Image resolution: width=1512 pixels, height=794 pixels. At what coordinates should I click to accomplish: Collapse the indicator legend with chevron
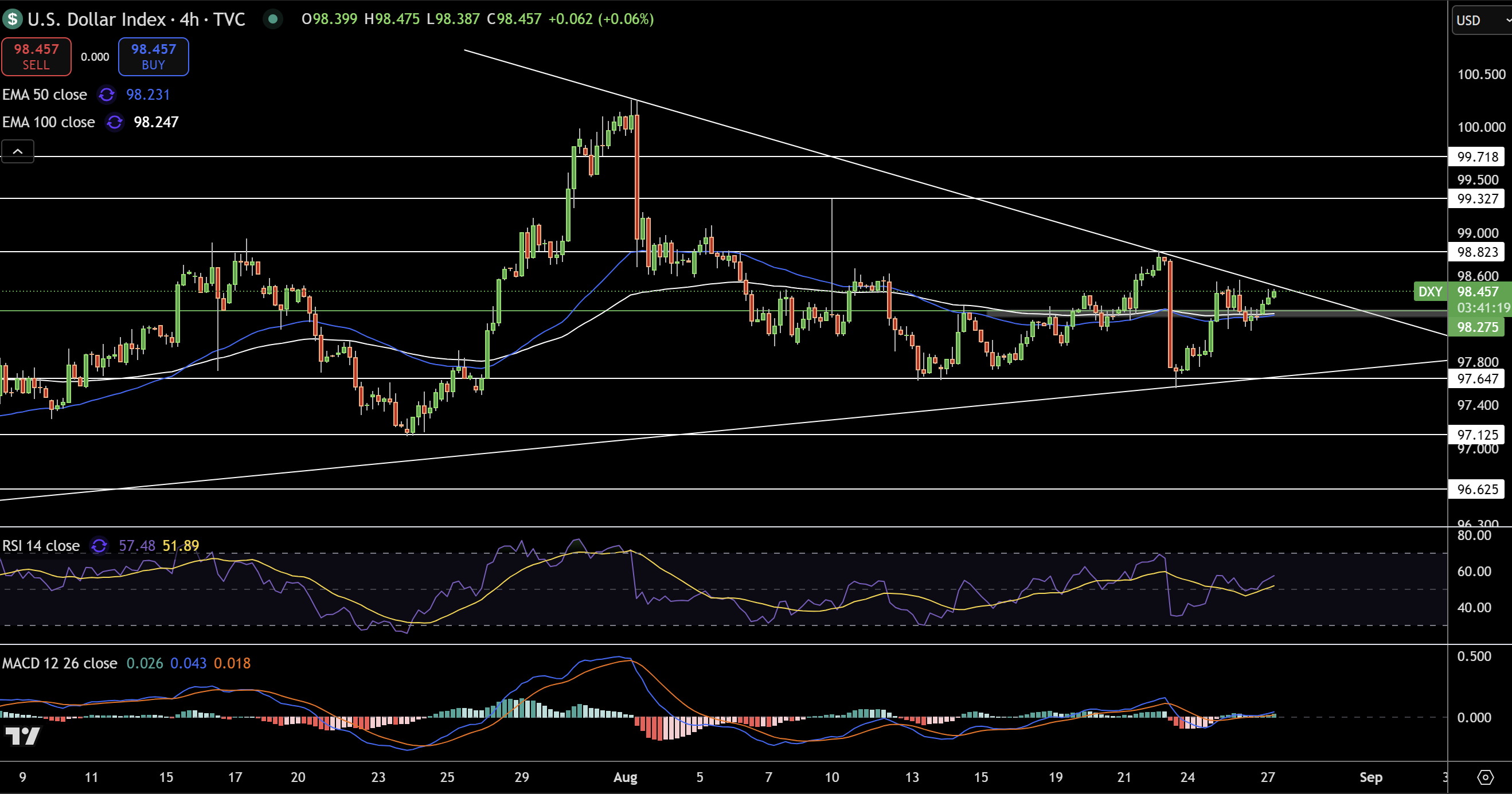pyautogui.click(x=18, y=151)
